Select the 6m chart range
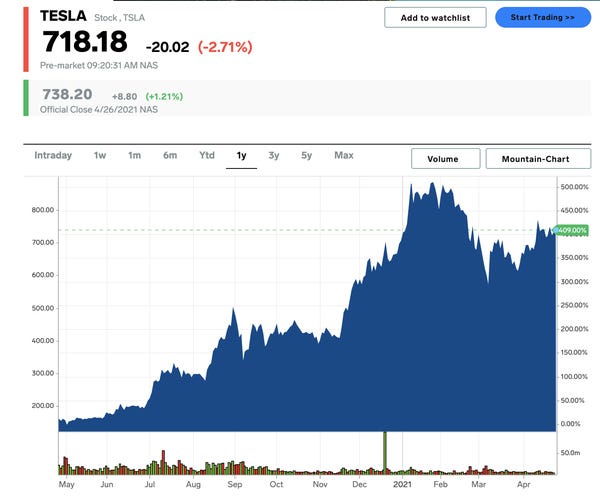 (170, 155)
